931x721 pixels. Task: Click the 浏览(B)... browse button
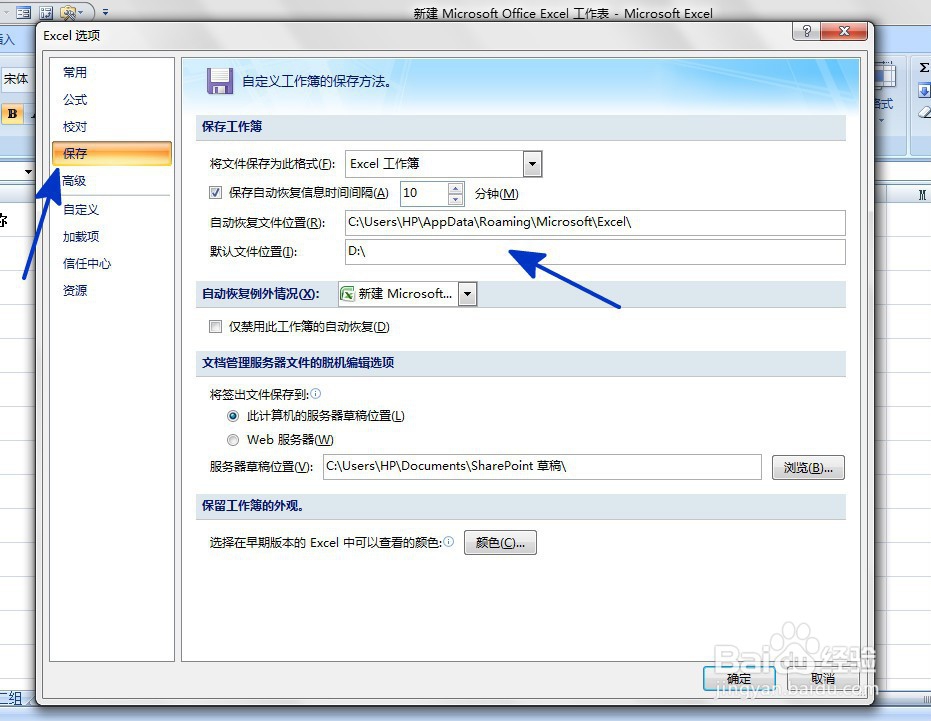click(x=808, y=467)
